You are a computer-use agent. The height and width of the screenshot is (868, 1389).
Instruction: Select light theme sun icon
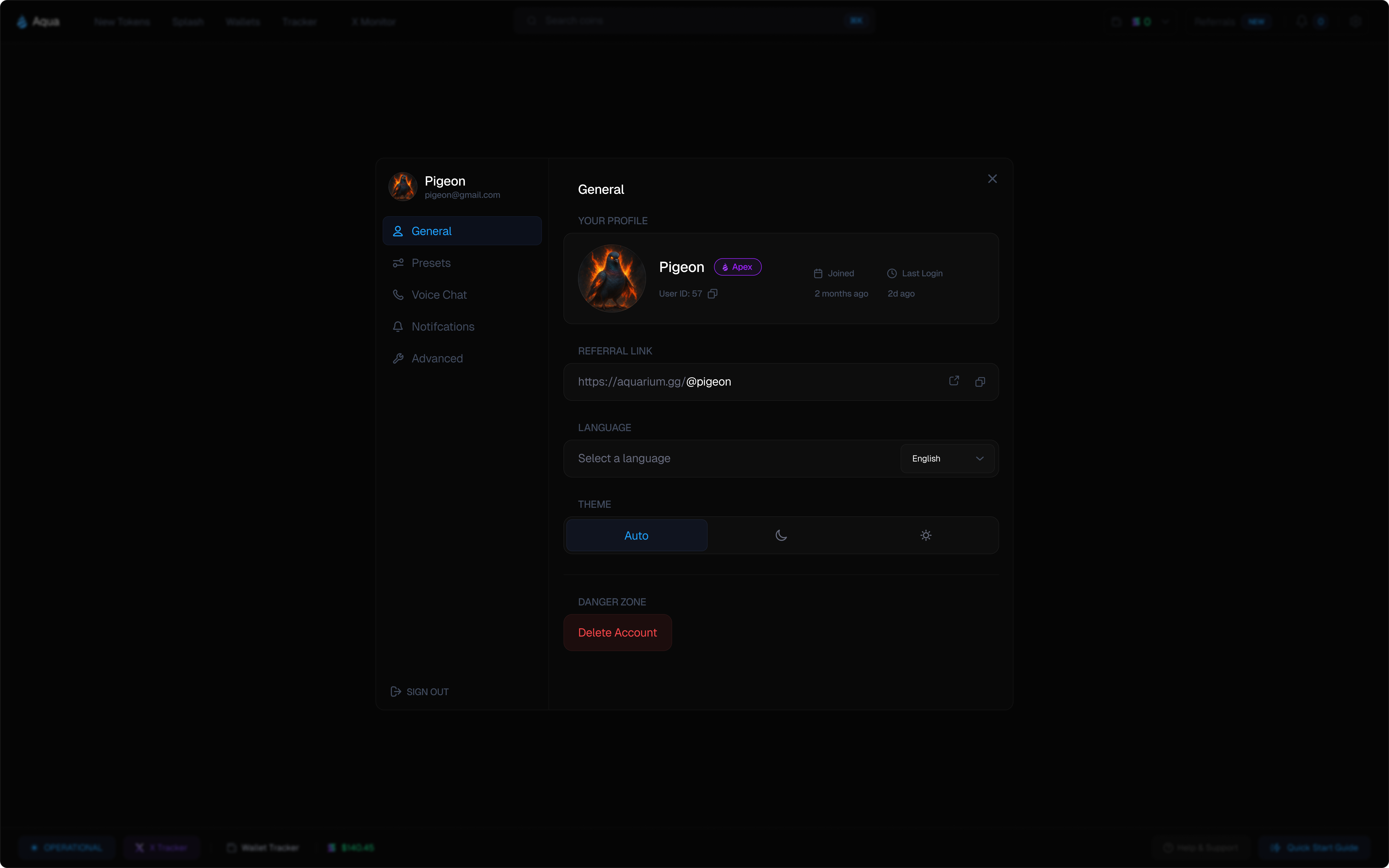[926, 536]
